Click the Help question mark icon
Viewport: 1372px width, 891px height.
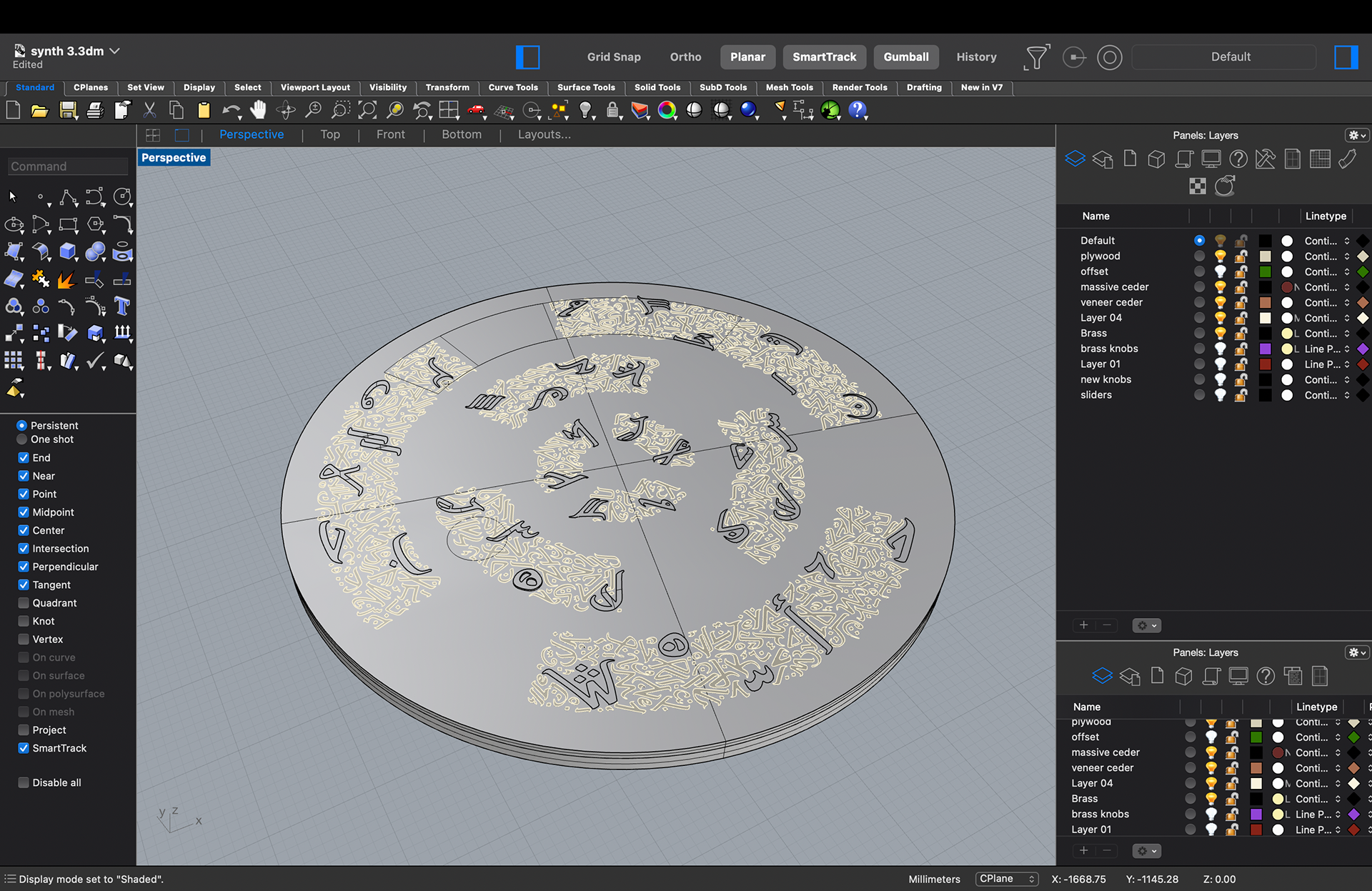pos(857,110)
